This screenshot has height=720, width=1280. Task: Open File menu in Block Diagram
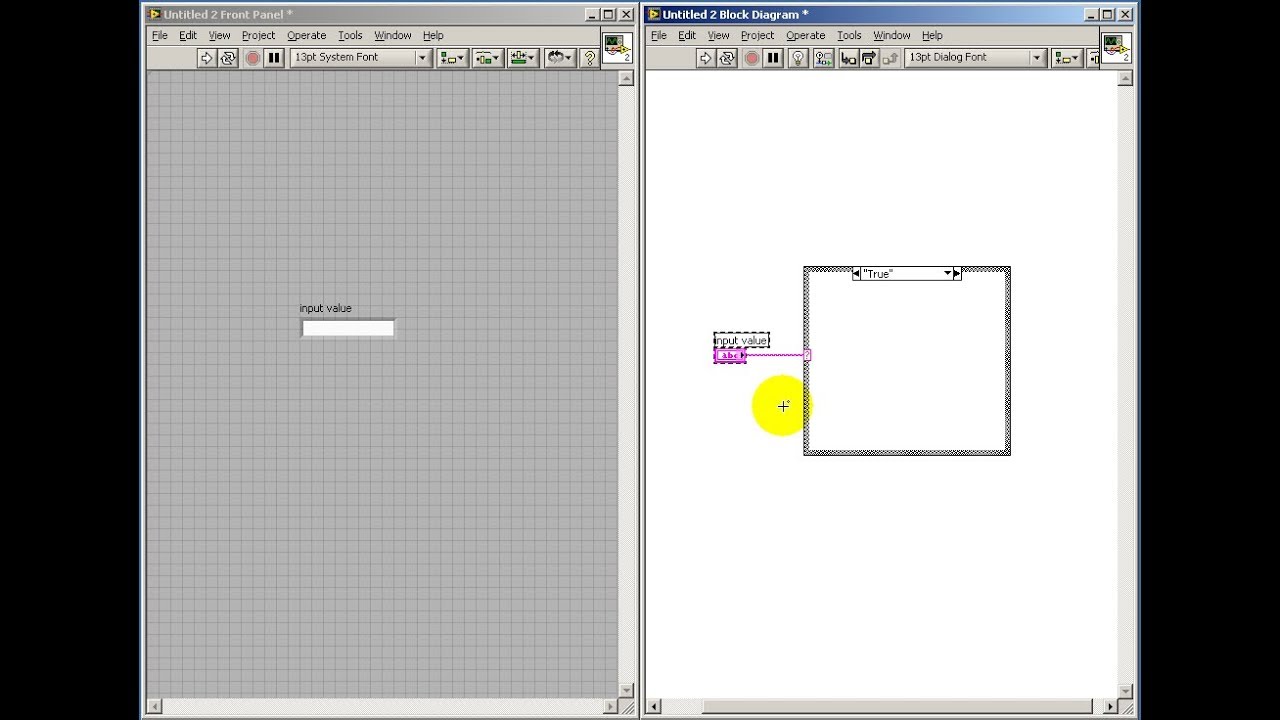[x=659, y=35]
